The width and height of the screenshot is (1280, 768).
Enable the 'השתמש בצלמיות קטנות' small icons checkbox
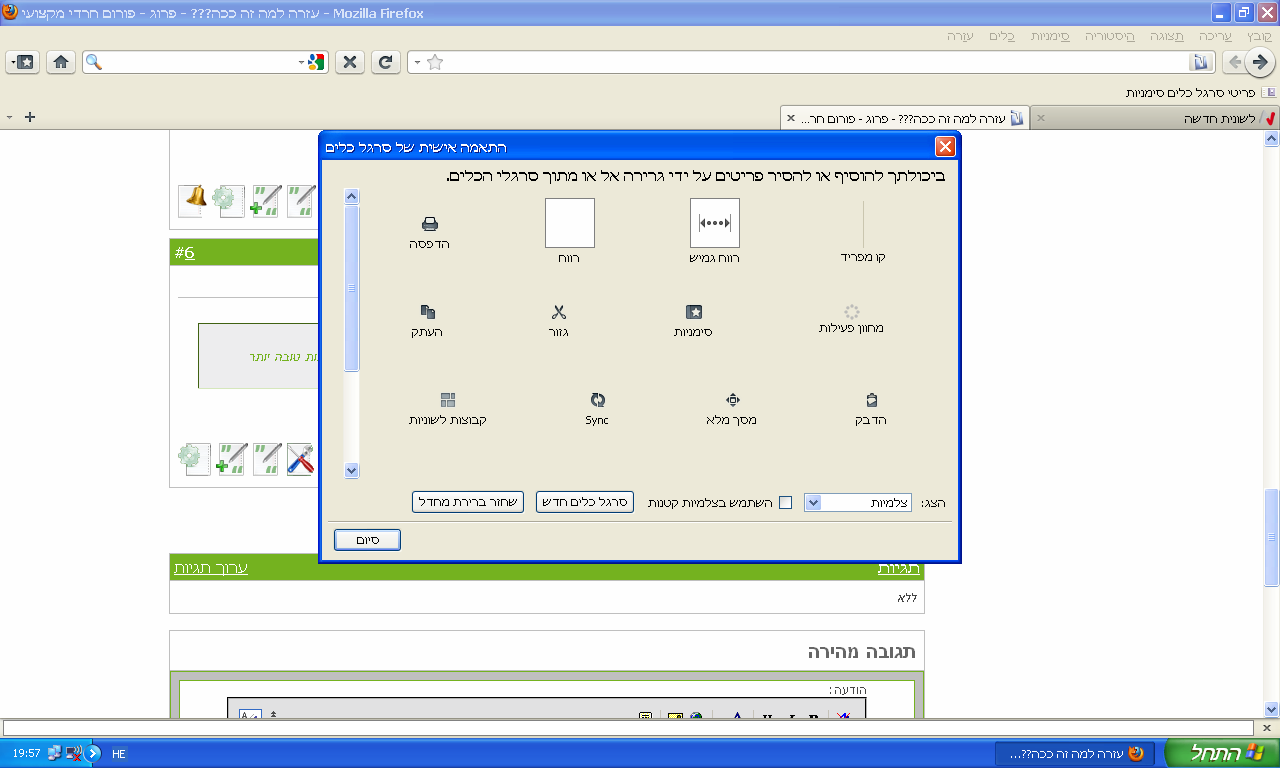click(x=785, y=502)
